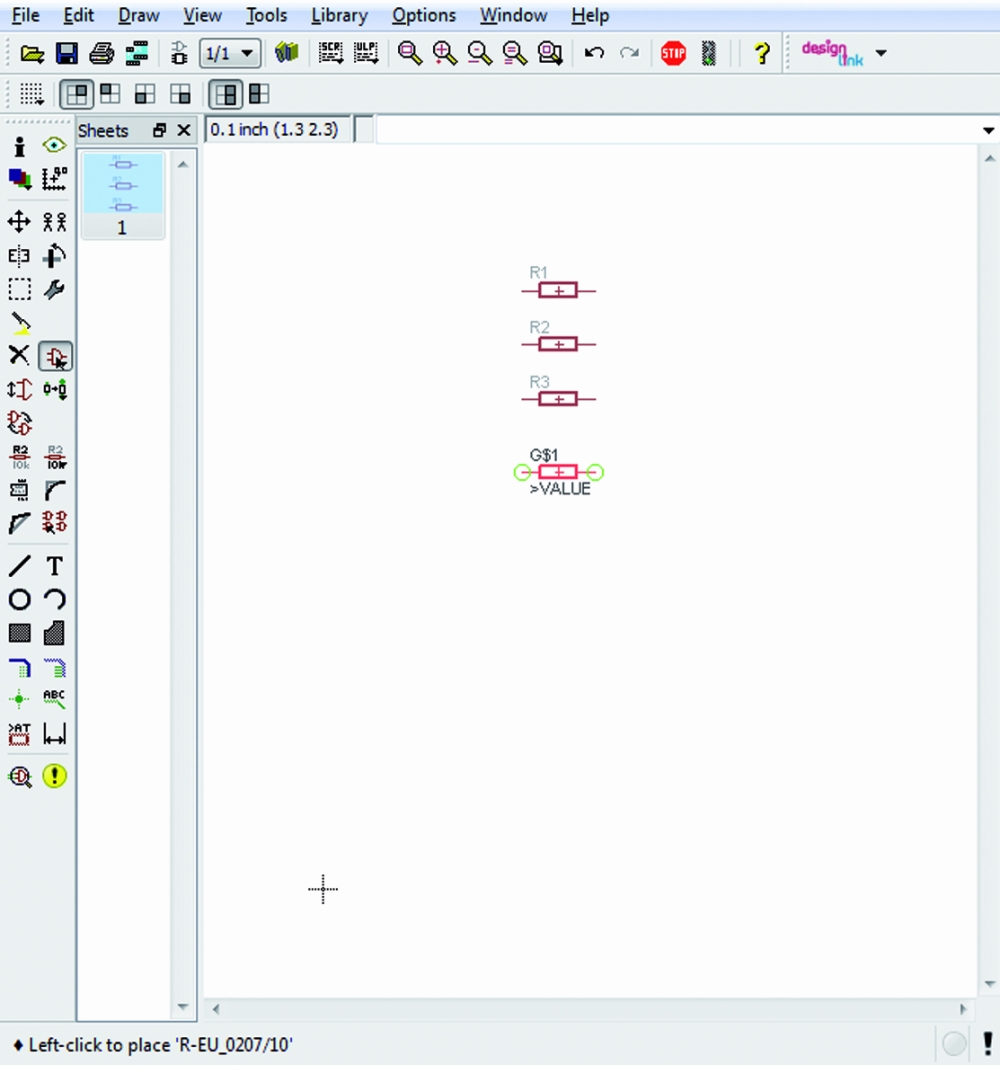
Task: Pick the Delete tool (X icon)
Action: pos(19,355)
